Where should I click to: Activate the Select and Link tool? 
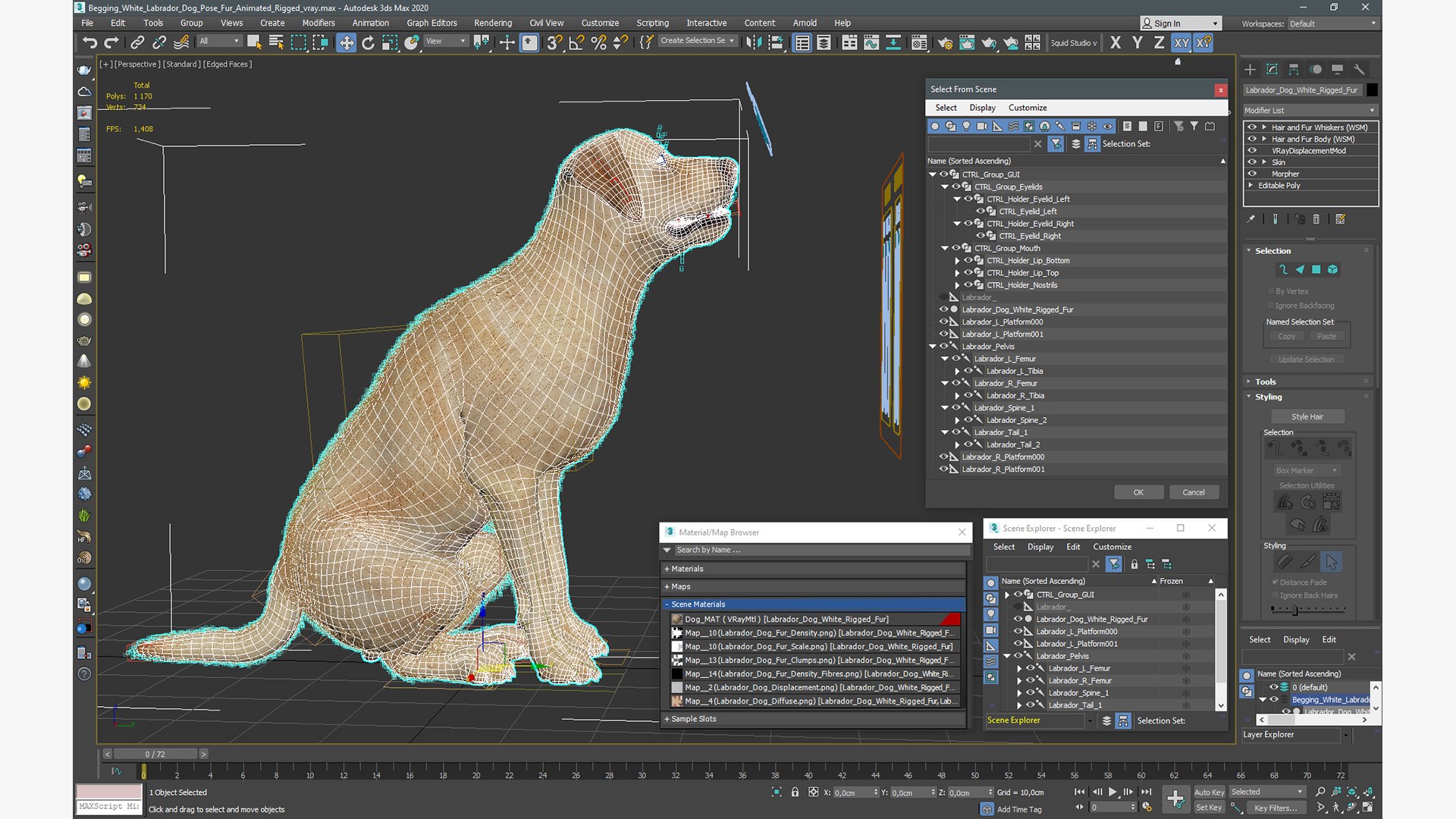[x=137, y=42]
